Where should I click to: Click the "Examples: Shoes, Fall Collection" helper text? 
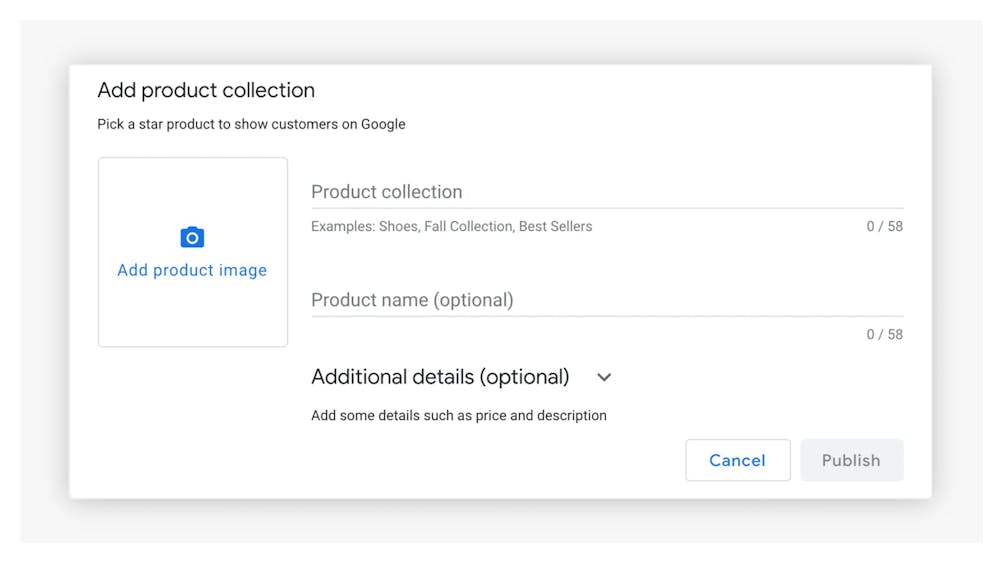(451, 226)
